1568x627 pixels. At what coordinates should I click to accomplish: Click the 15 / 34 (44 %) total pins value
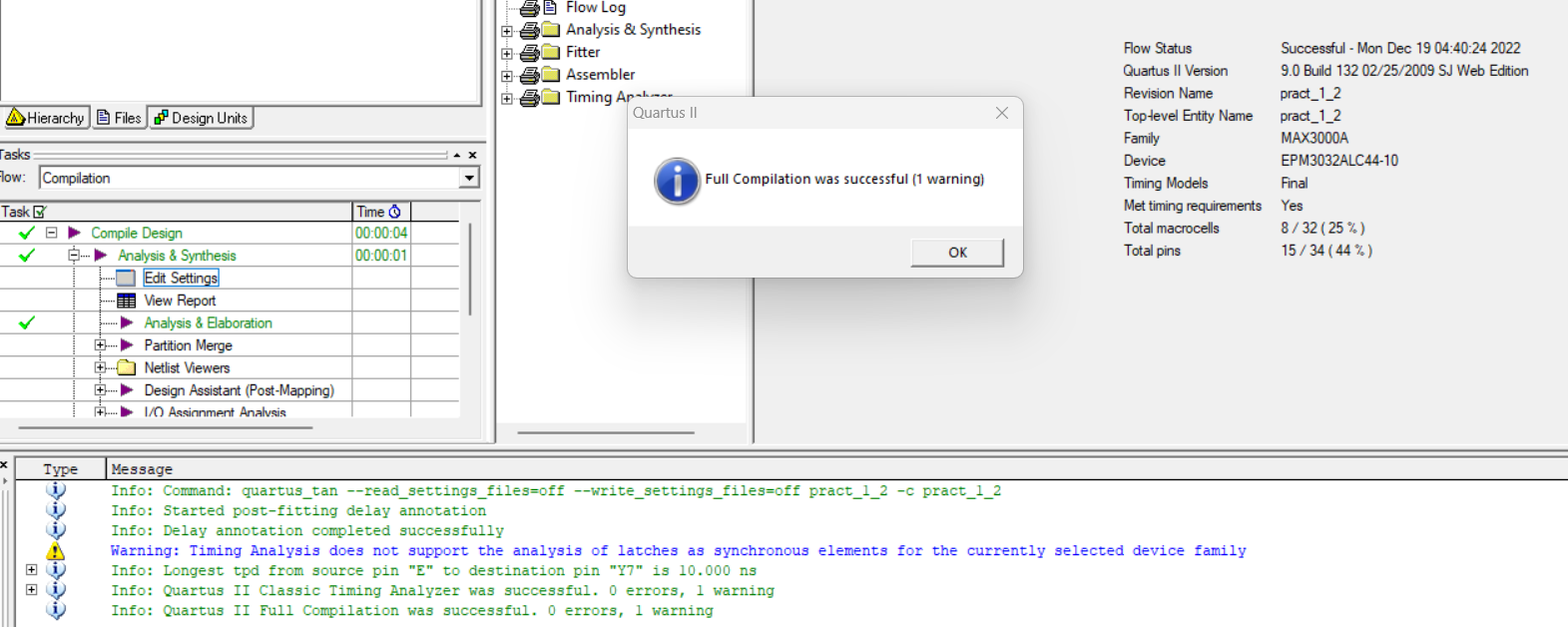[1326, 251]
